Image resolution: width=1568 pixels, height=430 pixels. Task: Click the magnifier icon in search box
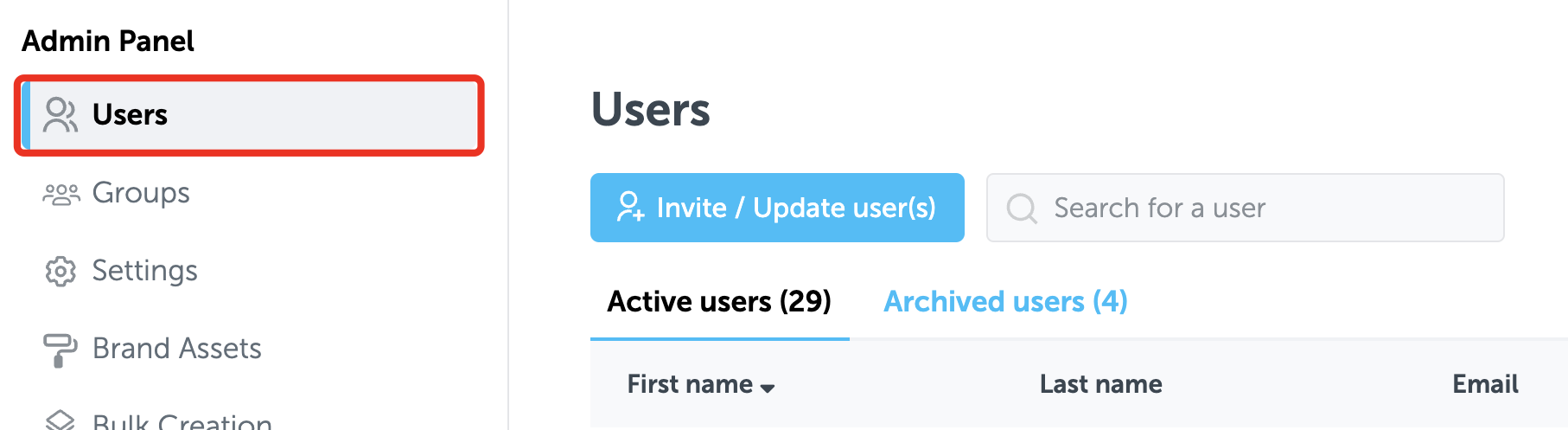point(1022,209)
